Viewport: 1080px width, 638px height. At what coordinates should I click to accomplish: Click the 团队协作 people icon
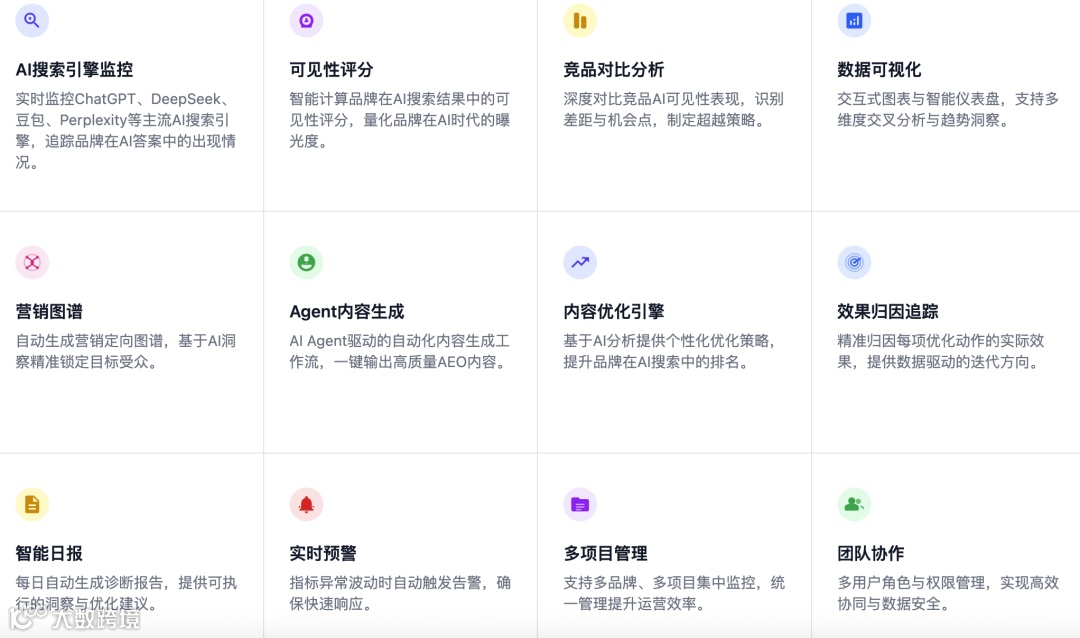coord(854,504)
